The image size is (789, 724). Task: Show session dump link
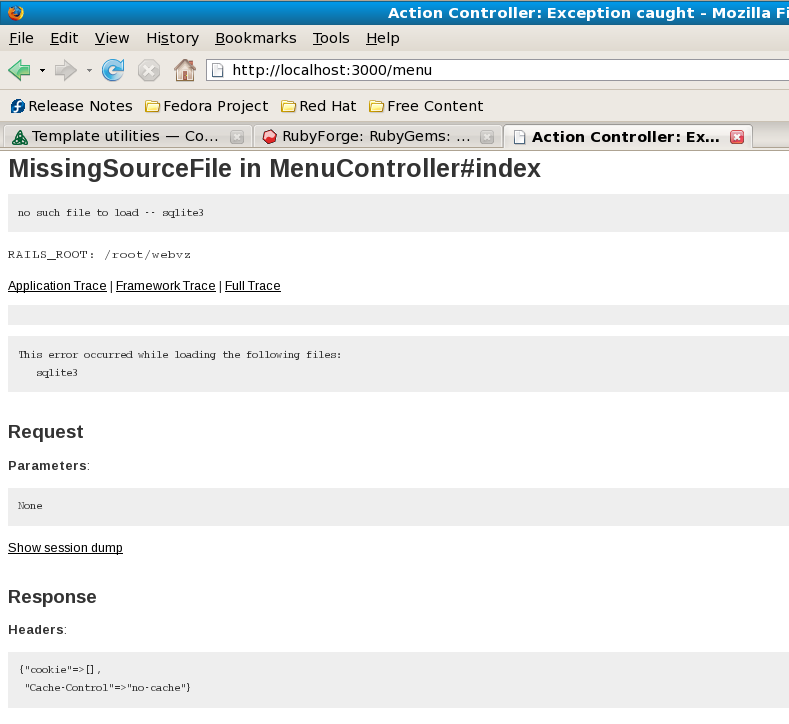[x=65, y=548]
